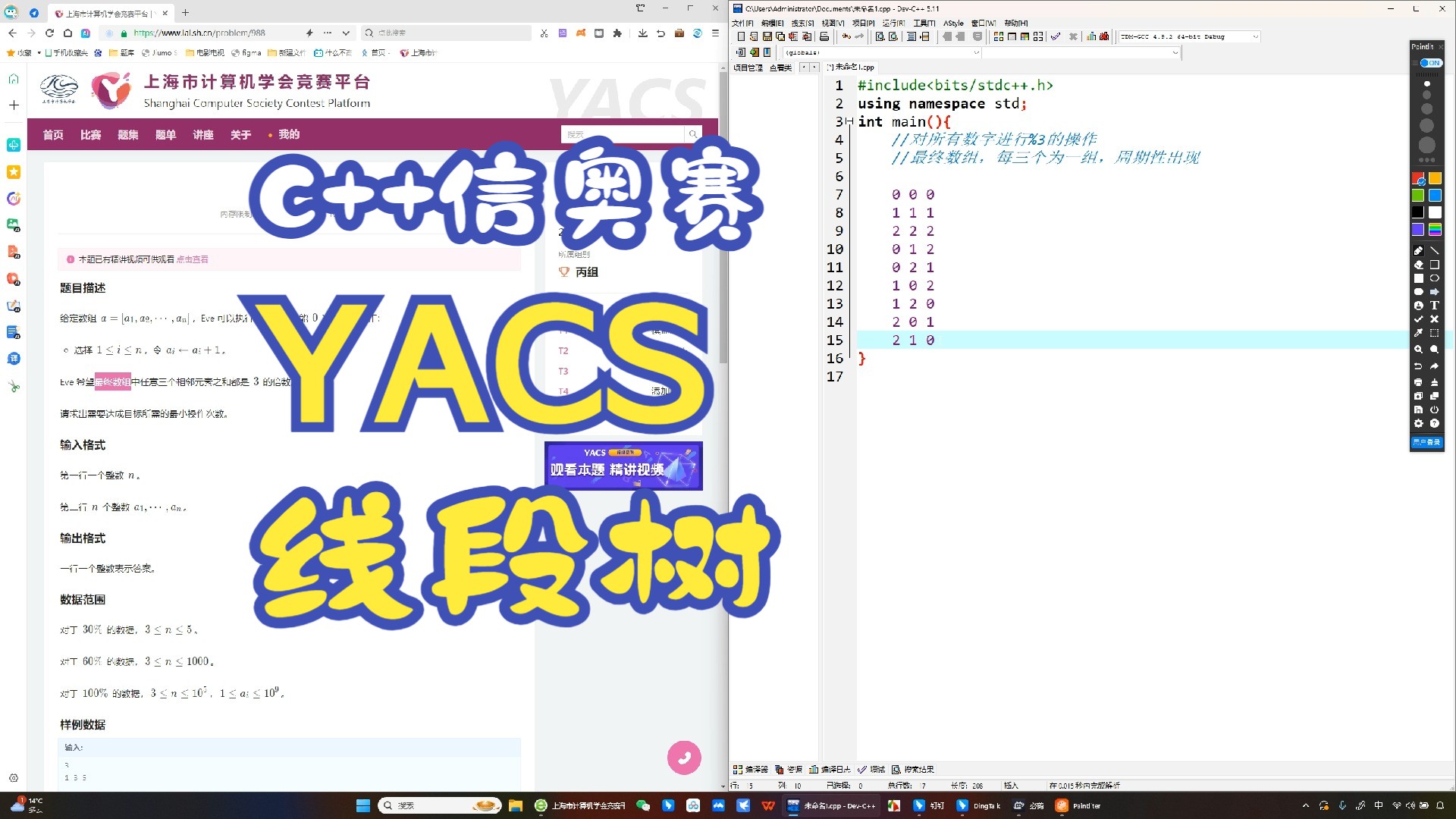Open the 编译日志 tab at bottom
Image resolution: width=1456 pixels, height=819 pixels.
click(x=830, y=769)
